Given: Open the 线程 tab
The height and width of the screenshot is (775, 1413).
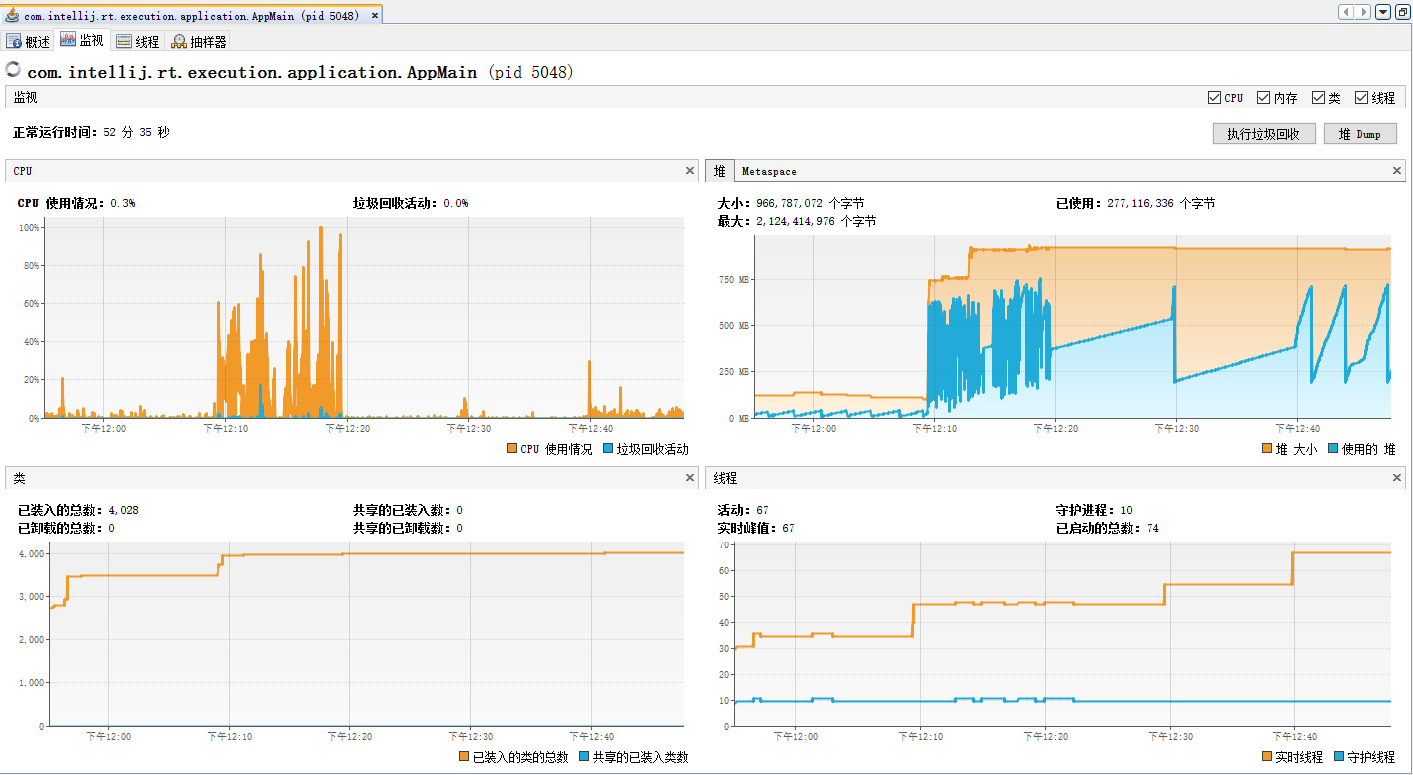Looking at the screenshot, I should pos(137,41).
